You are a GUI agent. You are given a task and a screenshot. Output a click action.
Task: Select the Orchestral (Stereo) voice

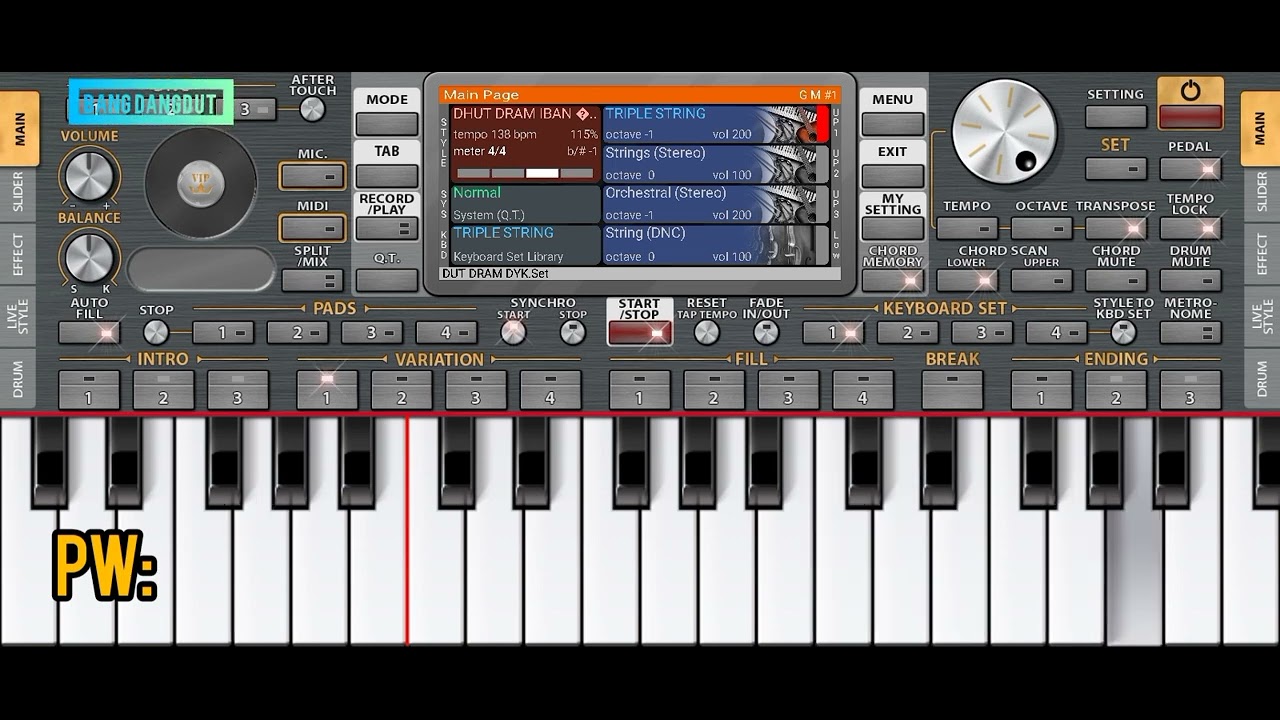(716, 205)
